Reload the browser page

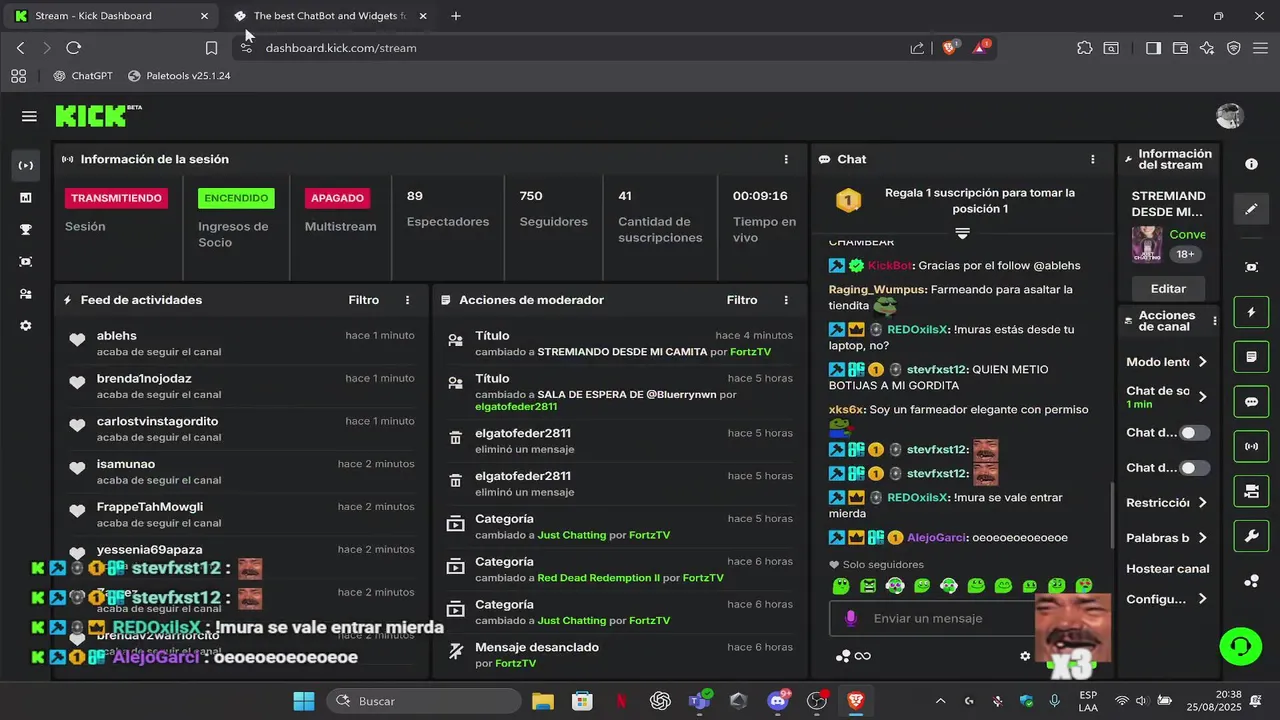tap(73, 47)
